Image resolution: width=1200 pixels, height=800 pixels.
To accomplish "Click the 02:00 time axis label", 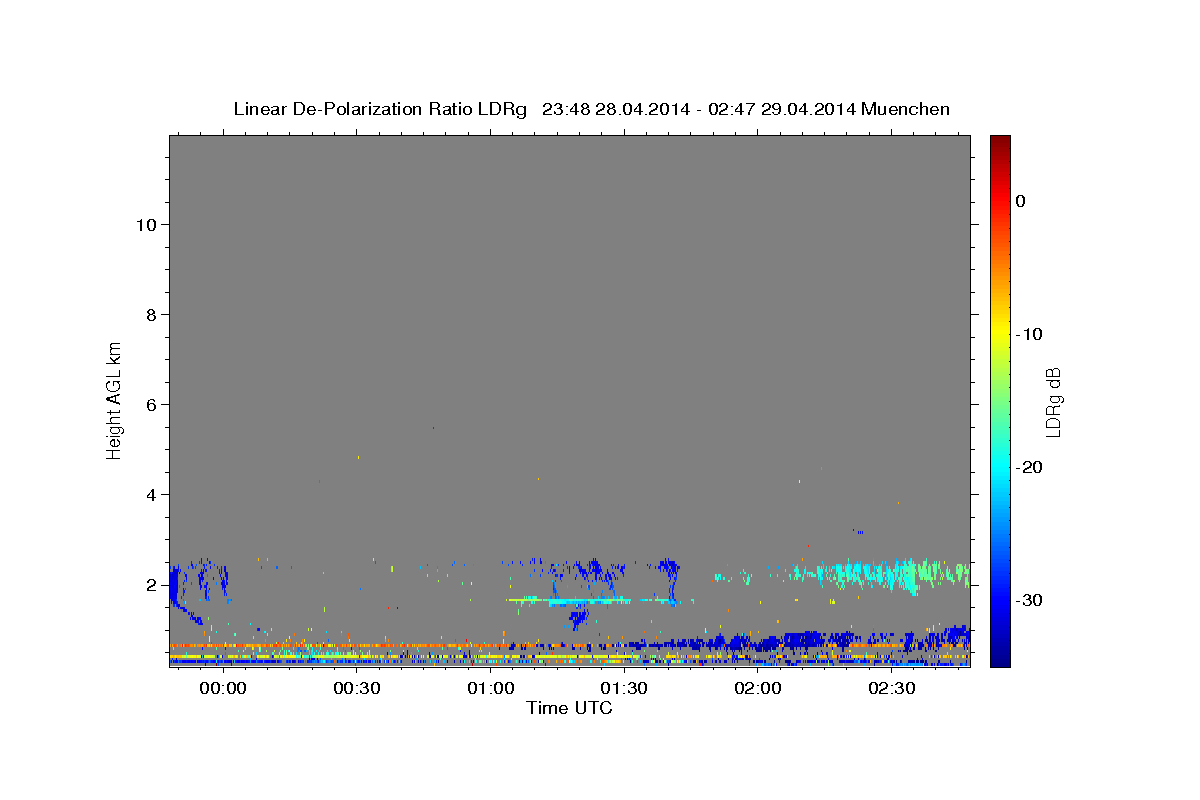I will [758, 689].
